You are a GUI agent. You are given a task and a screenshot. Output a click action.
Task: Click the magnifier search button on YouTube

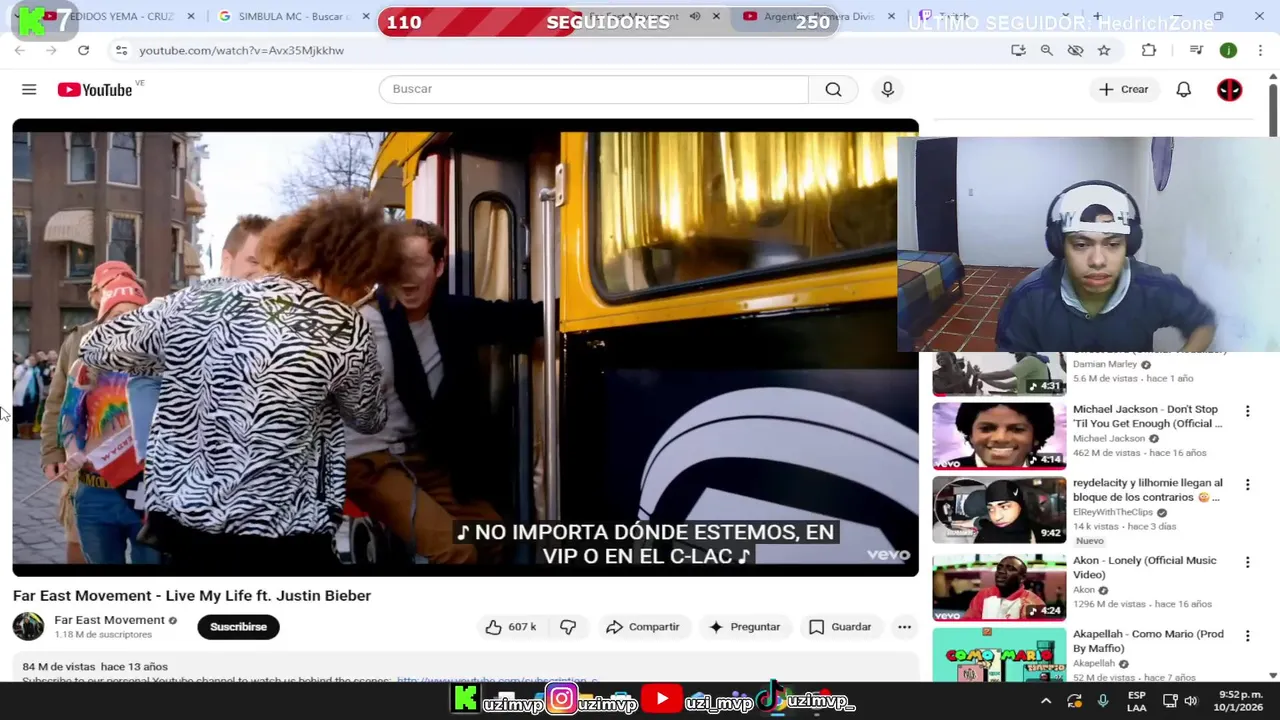(x=833, y=89)
